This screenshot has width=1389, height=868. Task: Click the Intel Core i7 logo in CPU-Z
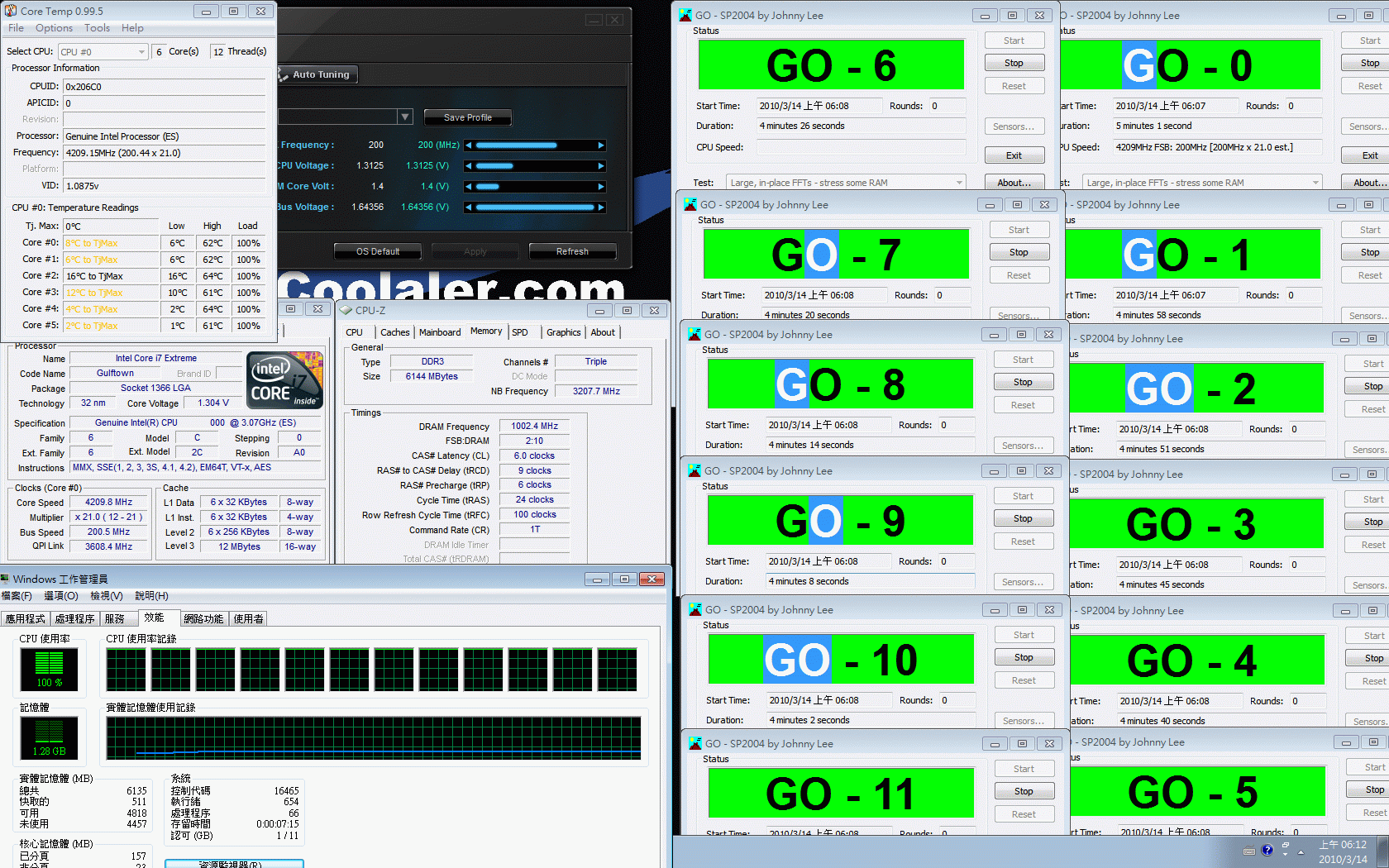(x=284, y=380)
